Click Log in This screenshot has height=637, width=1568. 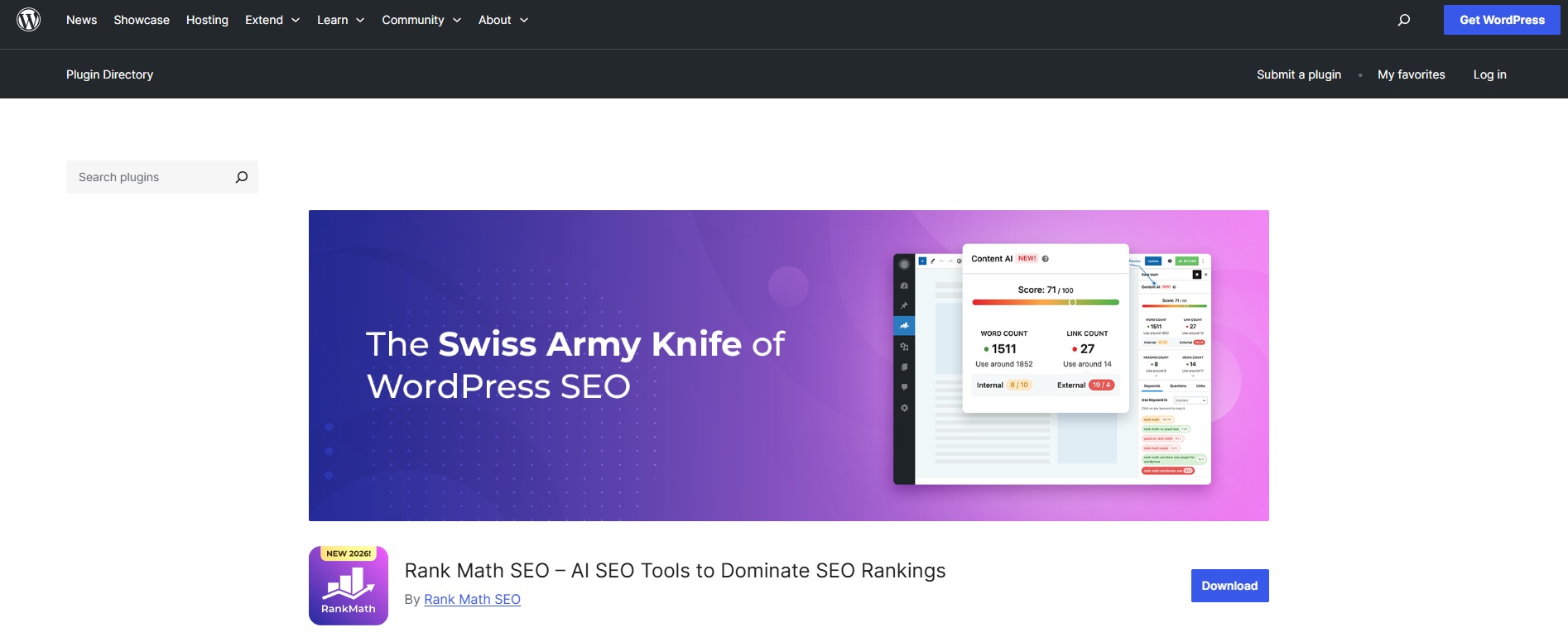[1489, 74]
